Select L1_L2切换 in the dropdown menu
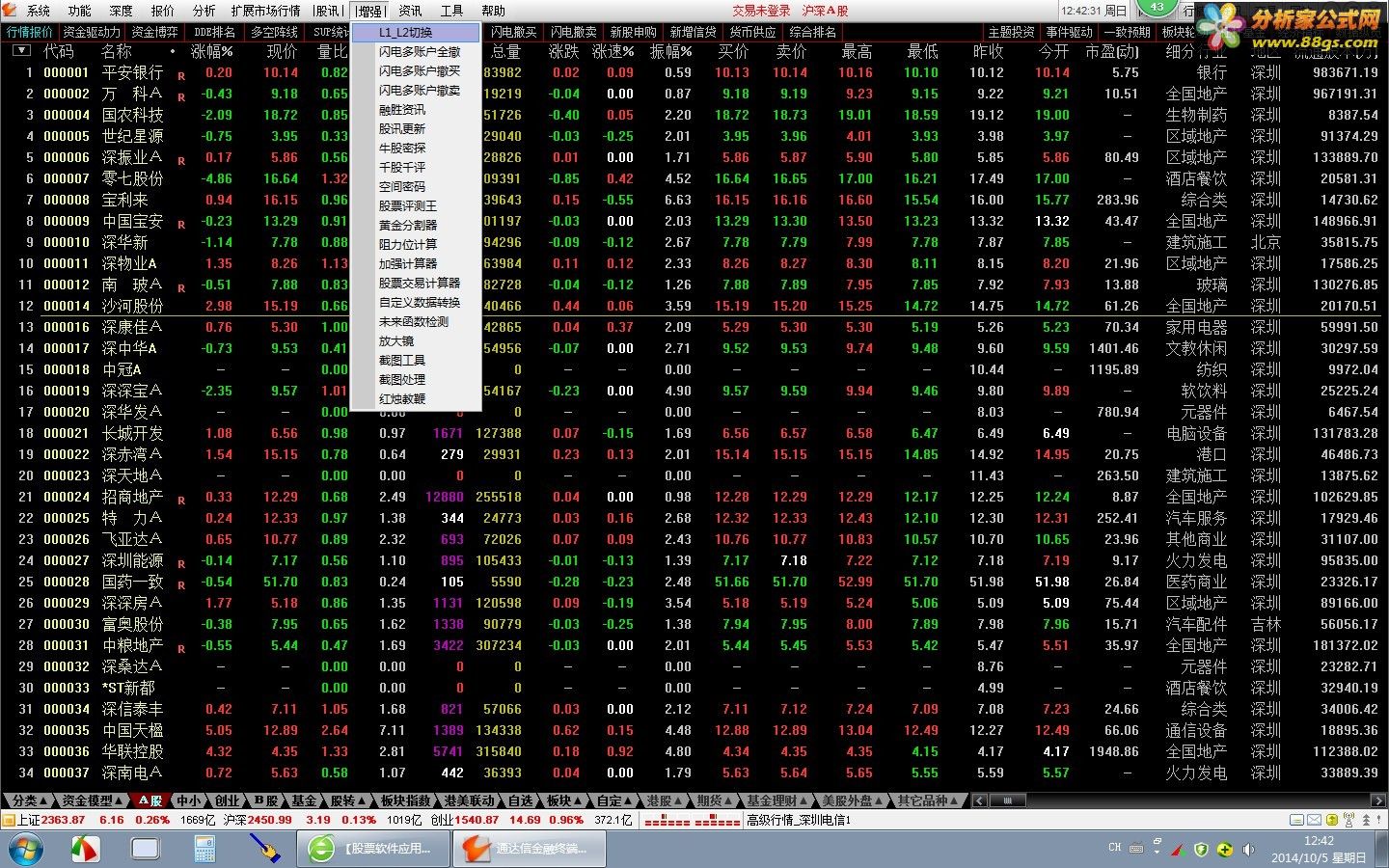The height and width of the screenshot is (868, 1389). 416,32
